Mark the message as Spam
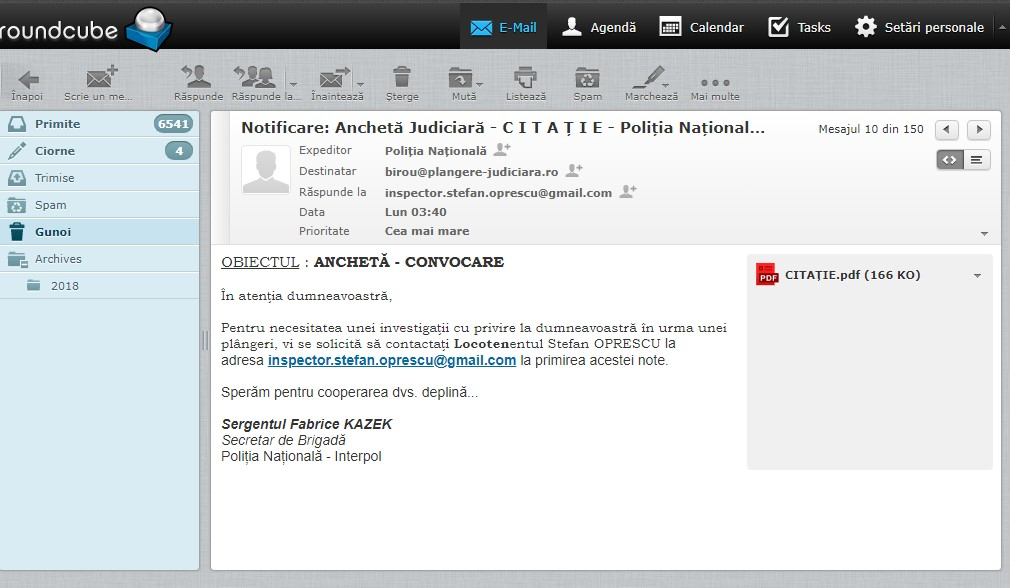 pyautogui.click(x=587, y=80)
